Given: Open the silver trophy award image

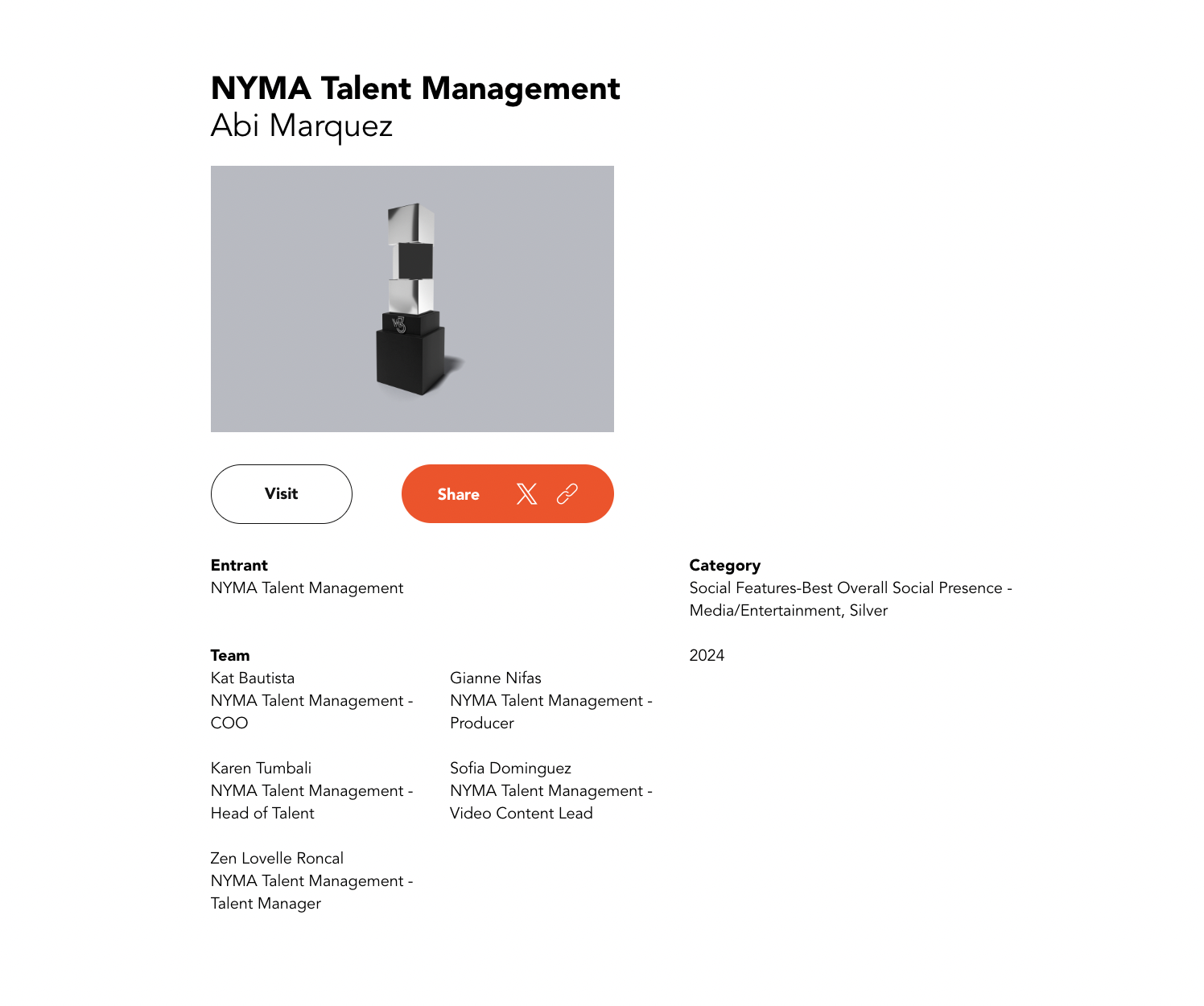Looking at the screenshot, I should (412, 299).
